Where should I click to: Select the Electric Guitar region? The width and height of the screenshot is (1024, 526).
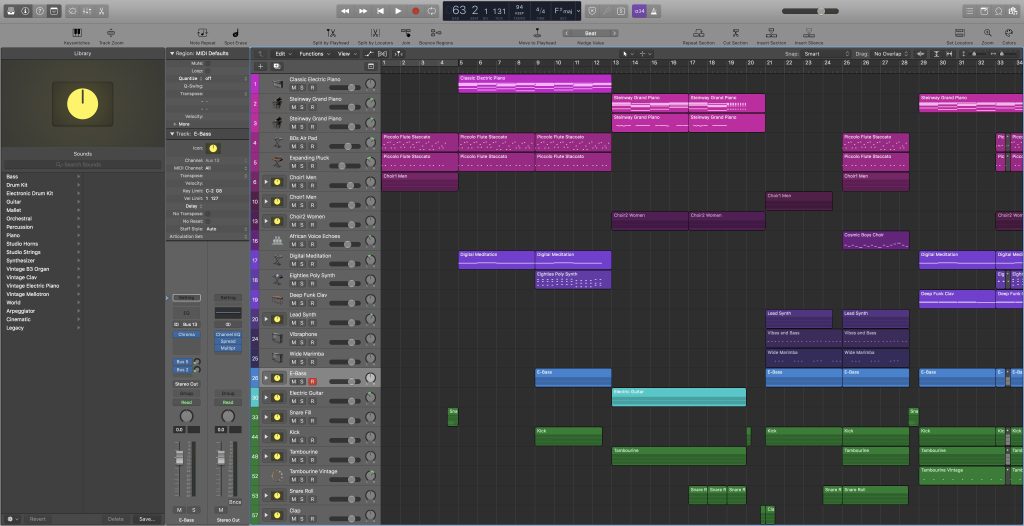[x=679, y=397]
